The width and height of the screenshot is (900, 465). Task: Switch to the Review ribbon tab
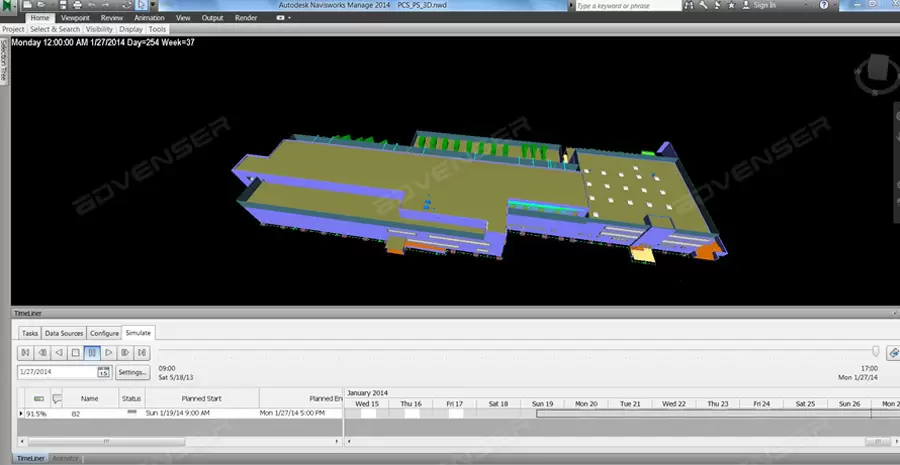pyautogui.click(x=111, y=18)
